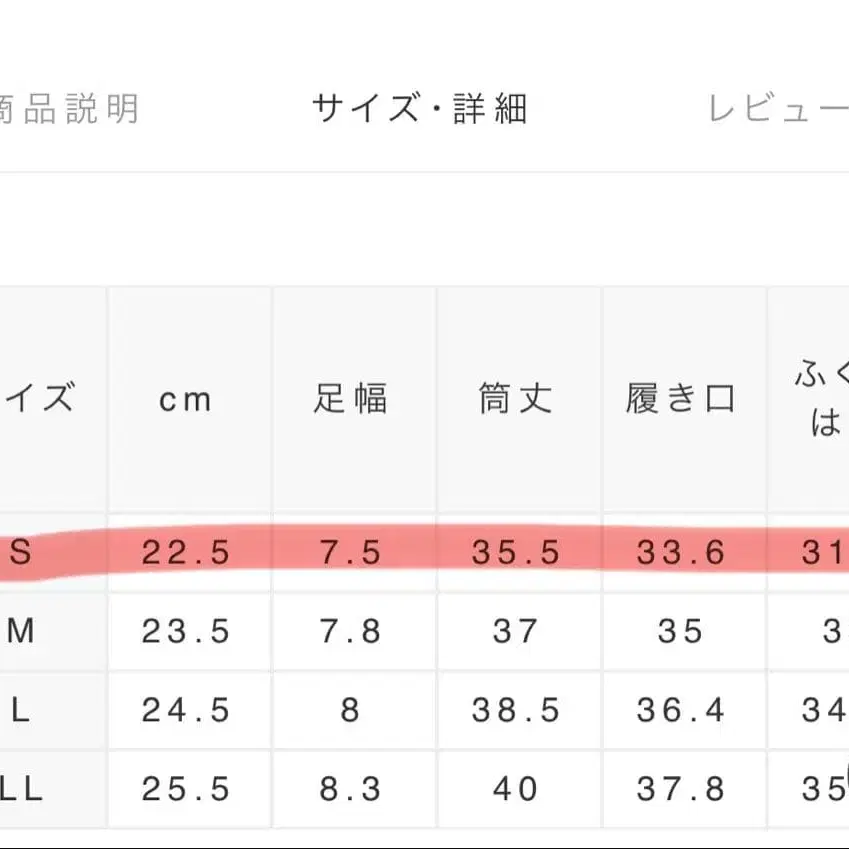
Task: Select the LL size row label
Action: tap(20, 789)
